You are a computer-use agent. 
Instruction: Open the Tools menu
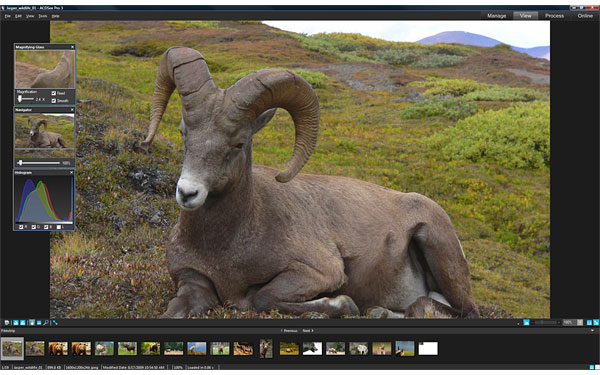coord(42,16)
